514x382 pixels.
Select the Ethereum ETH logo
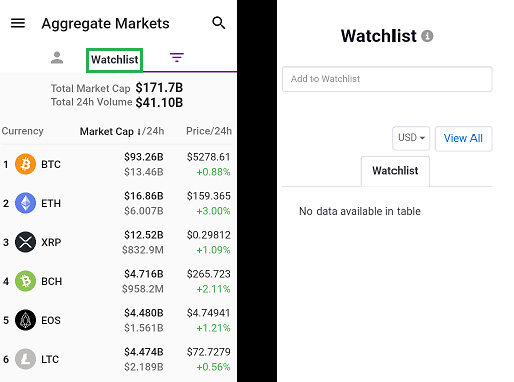25,203
